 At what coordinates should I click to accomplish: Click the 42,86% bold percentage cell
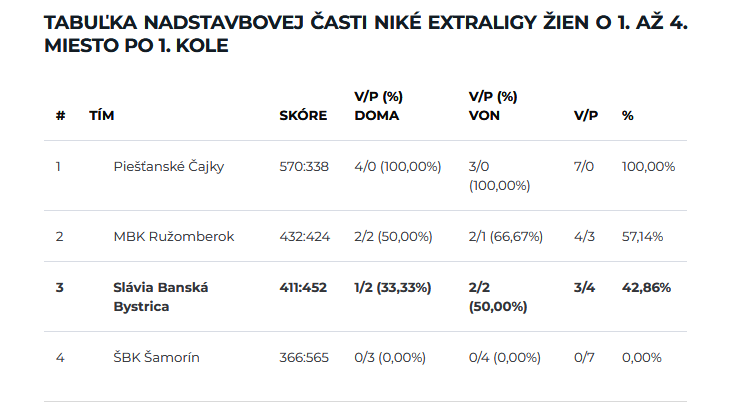[646, 288]
